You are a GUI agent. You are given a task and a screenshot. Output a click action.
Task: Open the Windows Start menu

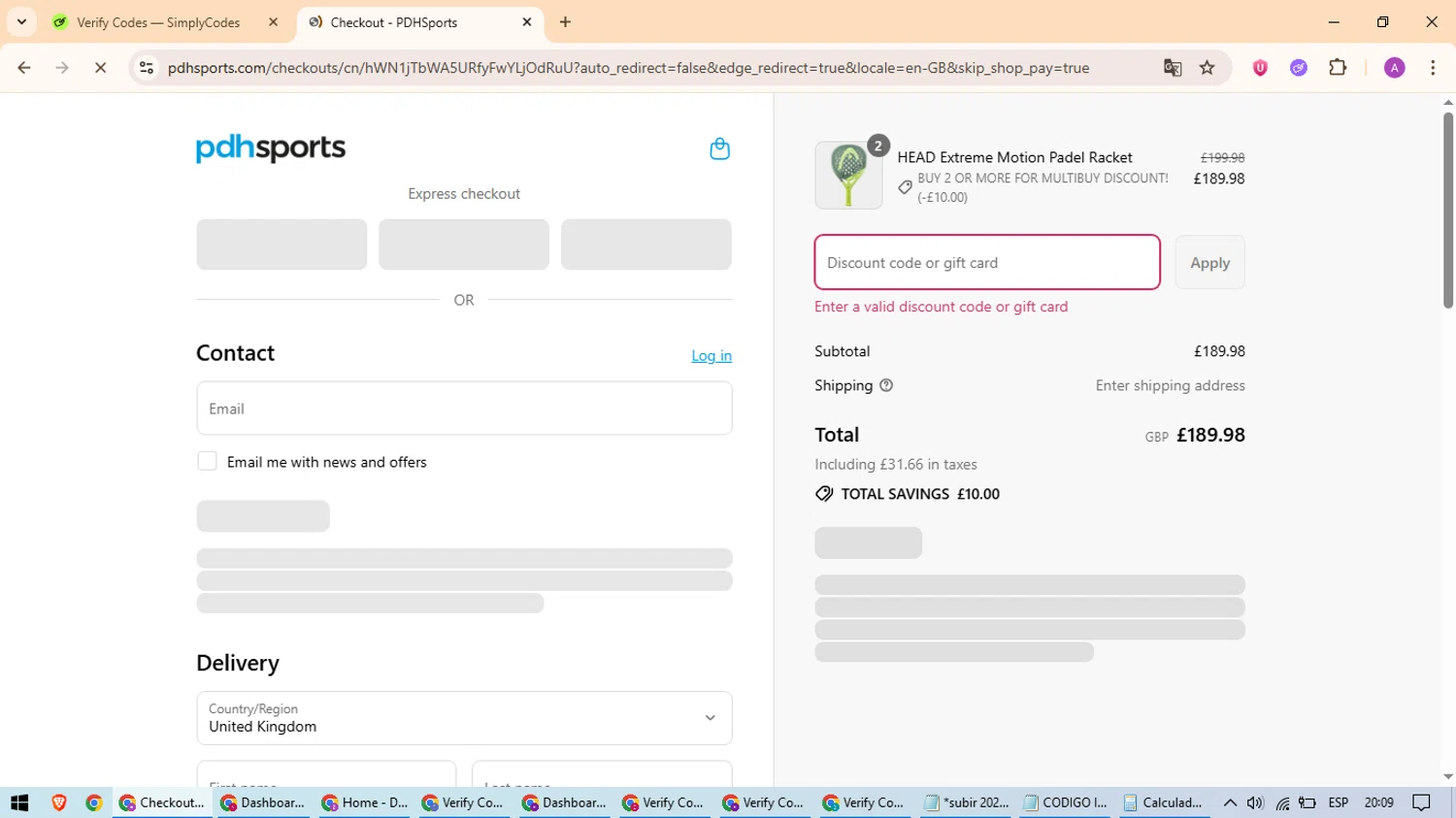19,802
